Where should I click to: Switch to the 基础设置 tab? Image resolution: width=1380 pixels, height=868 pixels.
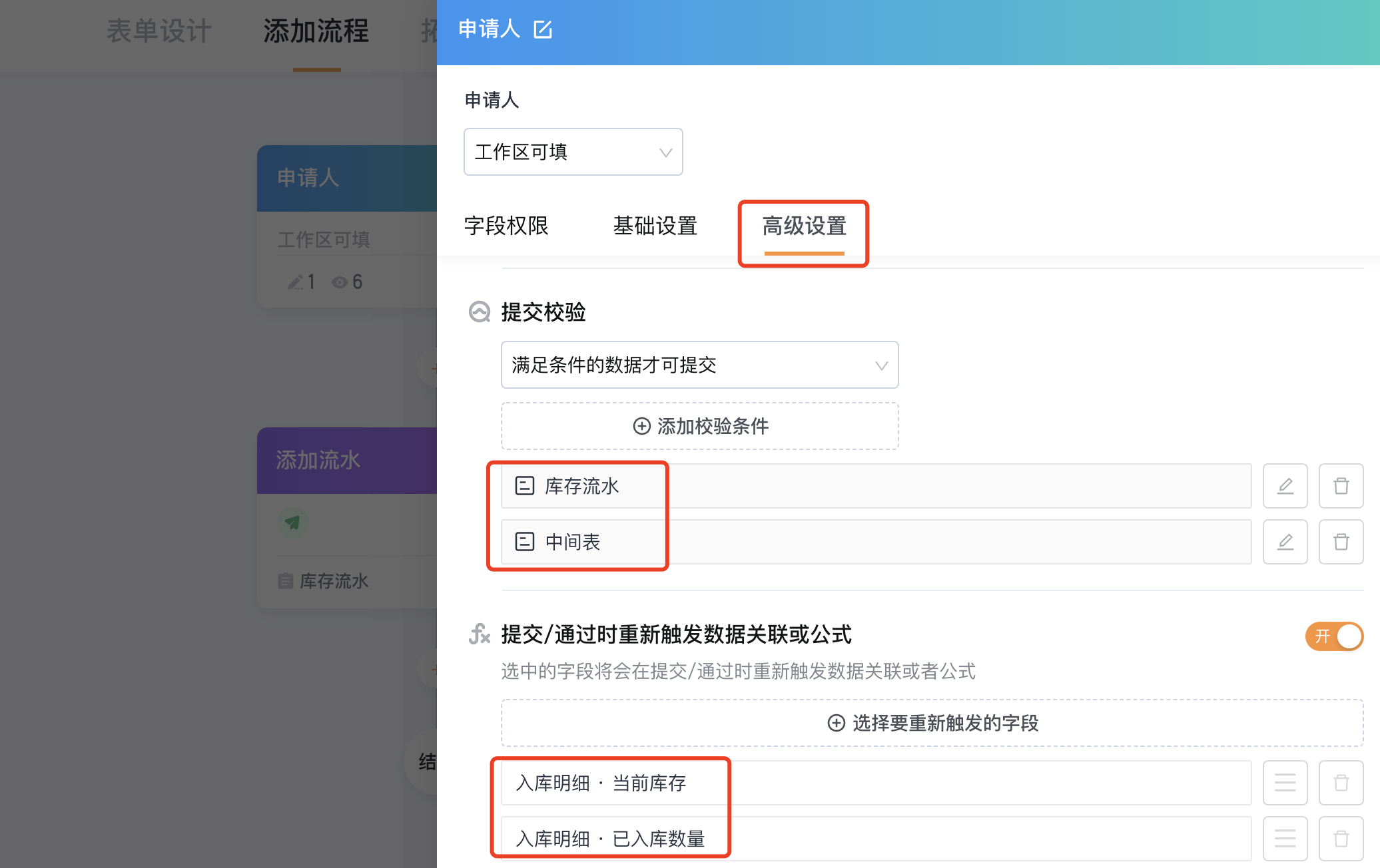(655, 226)
